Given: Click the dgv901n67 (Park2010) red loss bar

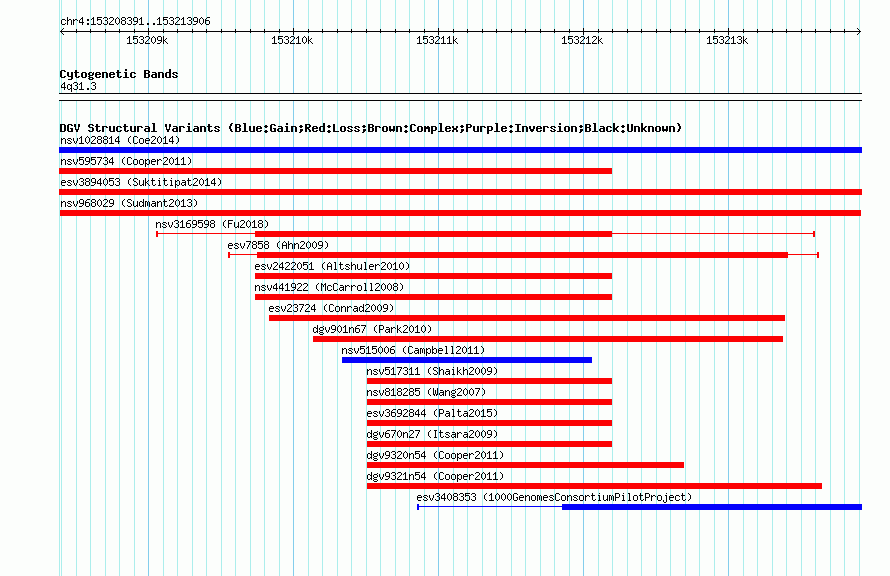Looking at the screenshot, I should 548,339.
